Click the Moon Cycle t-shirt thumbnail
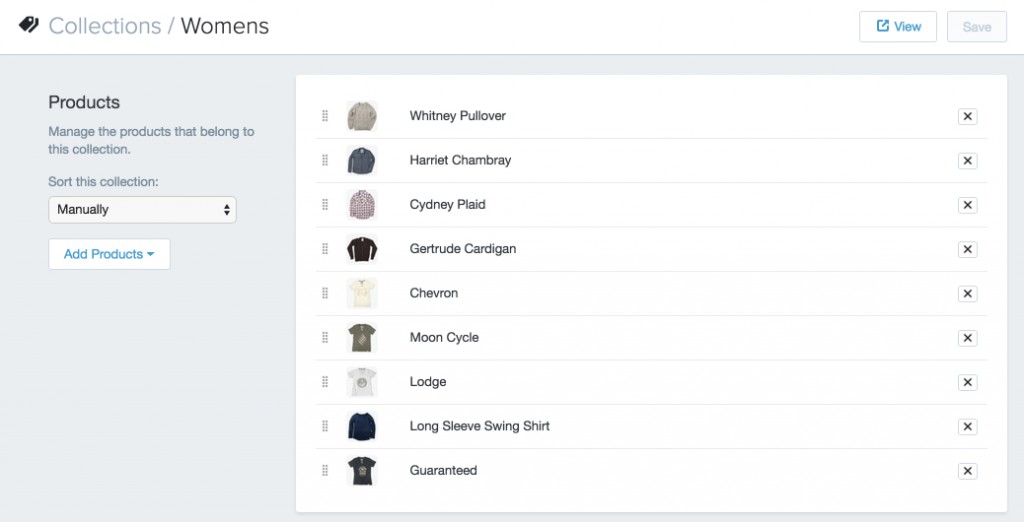1024x522 pixels. coord(362,338)
